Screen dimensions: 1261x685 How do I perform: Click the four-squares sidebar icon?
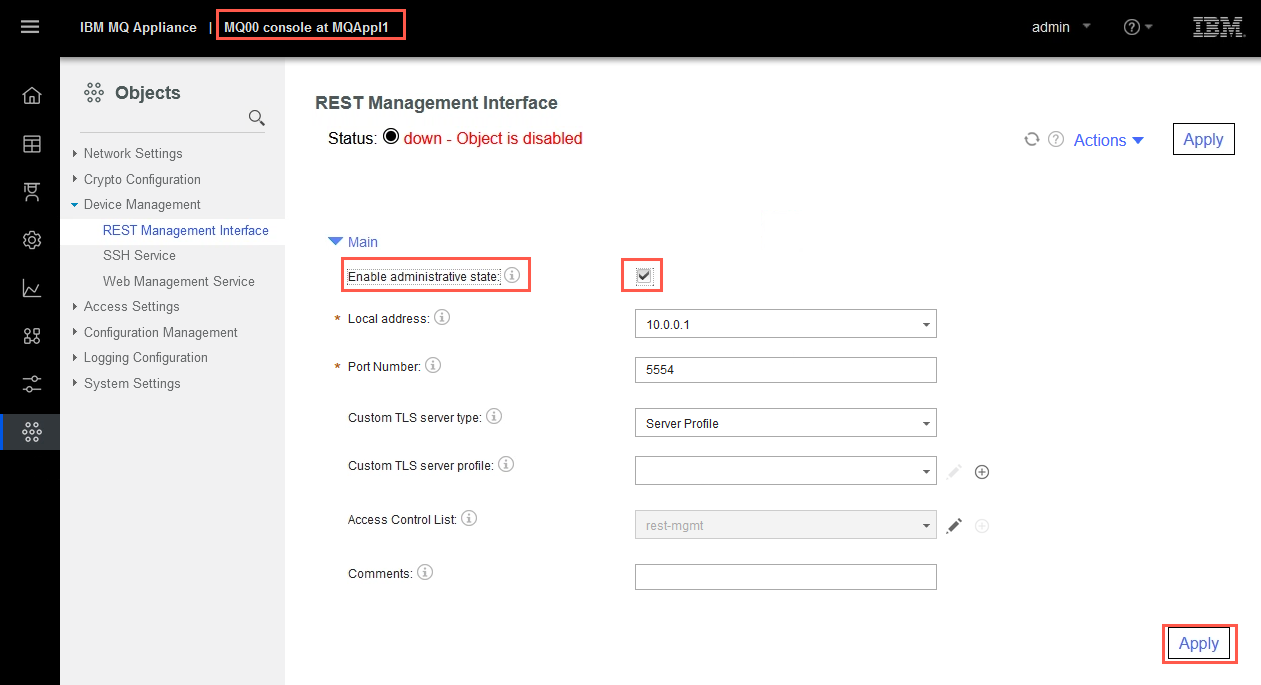tap(32, 336)
